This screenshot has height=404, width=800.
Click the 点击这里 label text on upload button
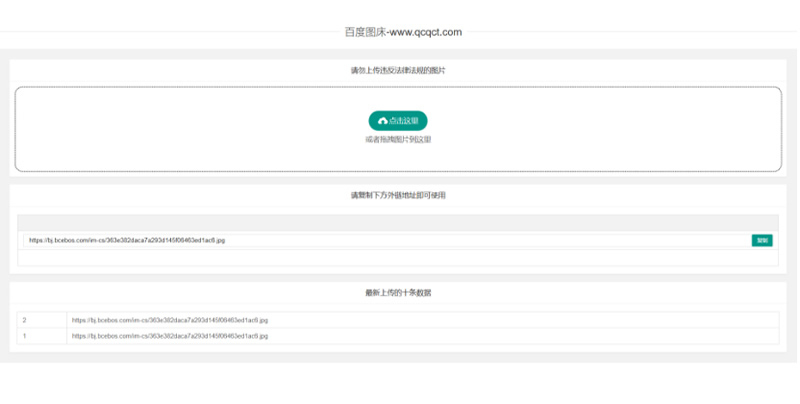point(404,121)
